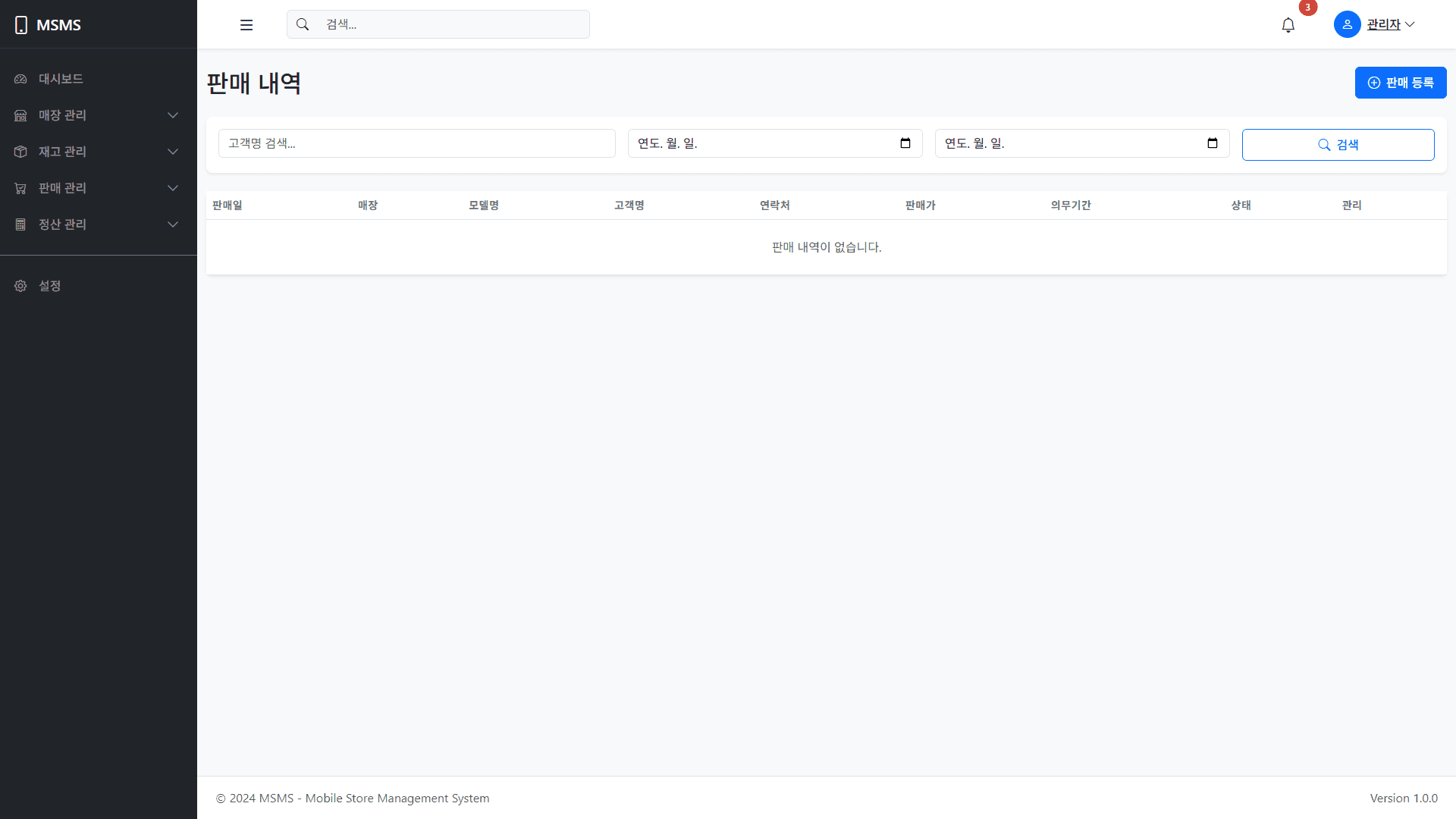Open the 판매 관리 sidebar menu
The height and width of the screenshot is (819, 1456).
(62, 188)
